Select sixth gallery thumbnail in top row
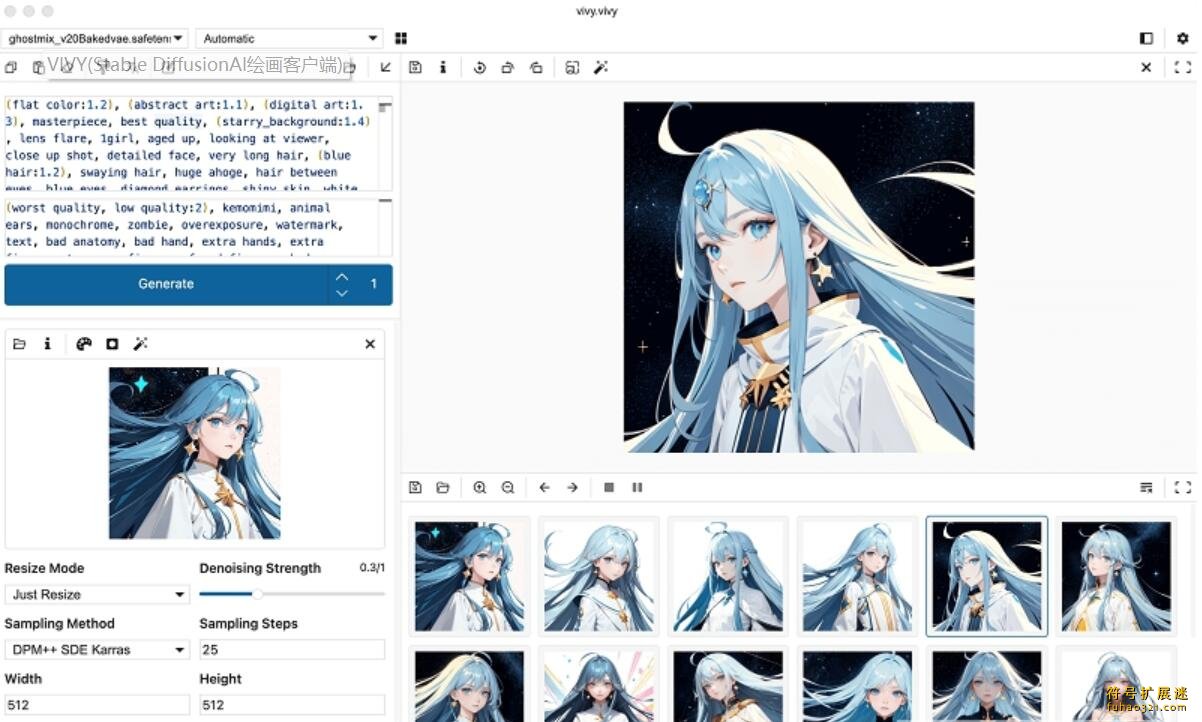The width and height of the screenshot is (1202, 722). pyautogui.click(x=1116, y=576)
